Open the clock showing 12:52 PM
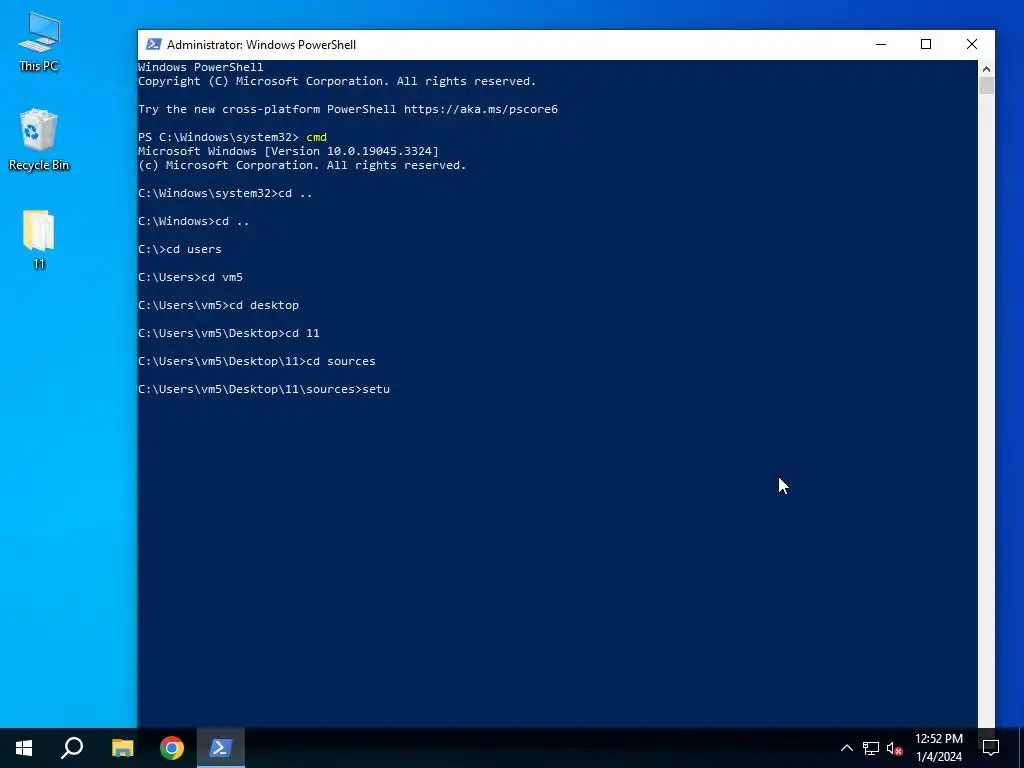This screenshot has width=1024, height=768. 939,748
